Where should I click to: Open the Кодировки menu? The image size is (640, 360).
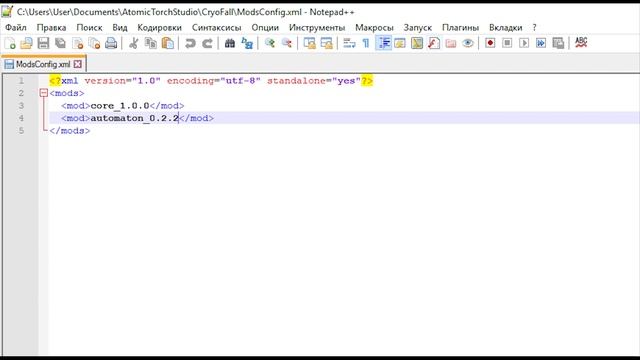(160, 27)
